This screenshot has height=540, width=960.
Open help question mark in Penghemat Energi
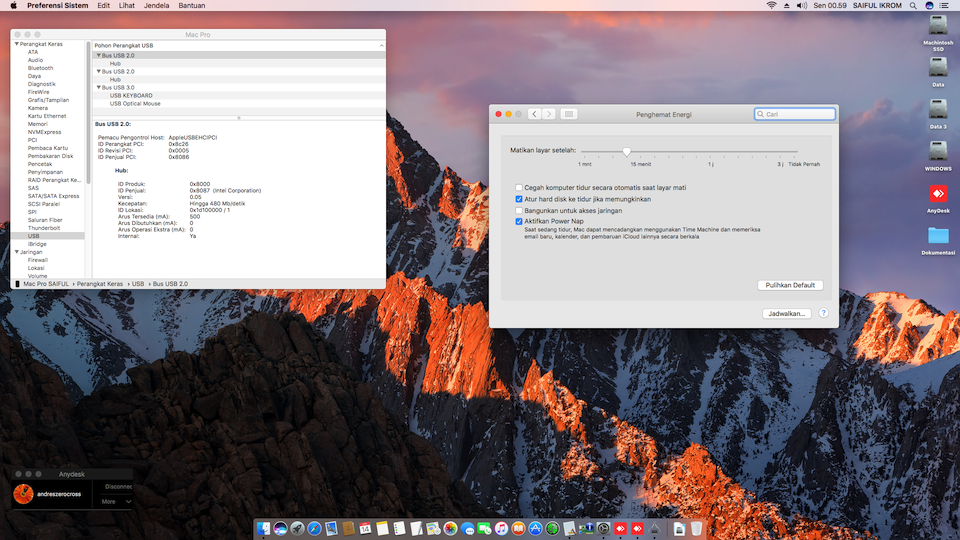click(x=823, y=313)
